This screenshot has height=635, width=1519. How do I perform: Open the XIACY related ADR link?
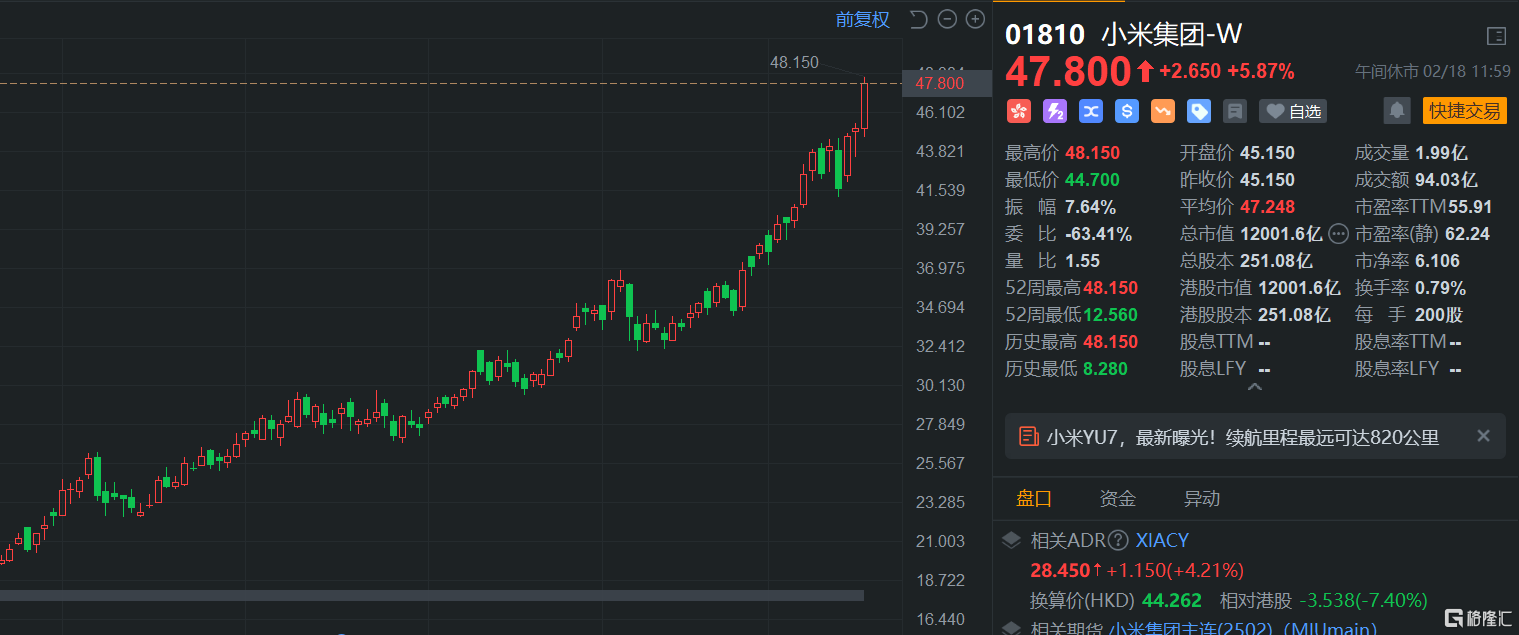[x=1162, y=541]
